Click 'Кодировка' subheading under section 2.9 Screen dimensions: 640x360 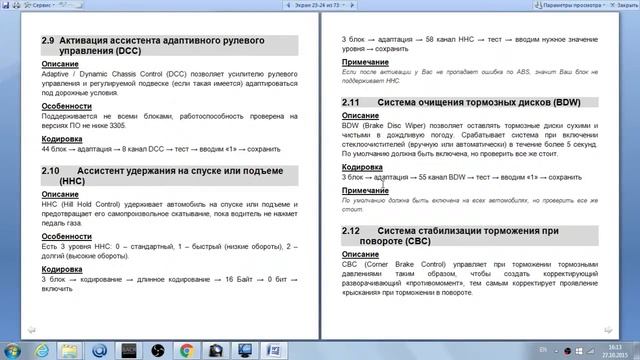tap(62, 139)
